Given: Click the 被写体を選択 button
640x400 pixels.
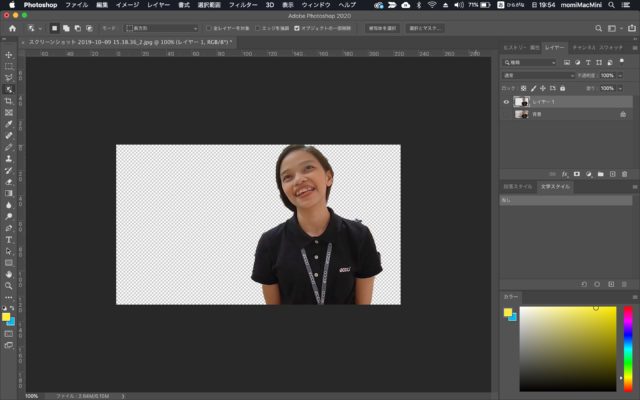Looking at the screenshot, I should 380,28.
